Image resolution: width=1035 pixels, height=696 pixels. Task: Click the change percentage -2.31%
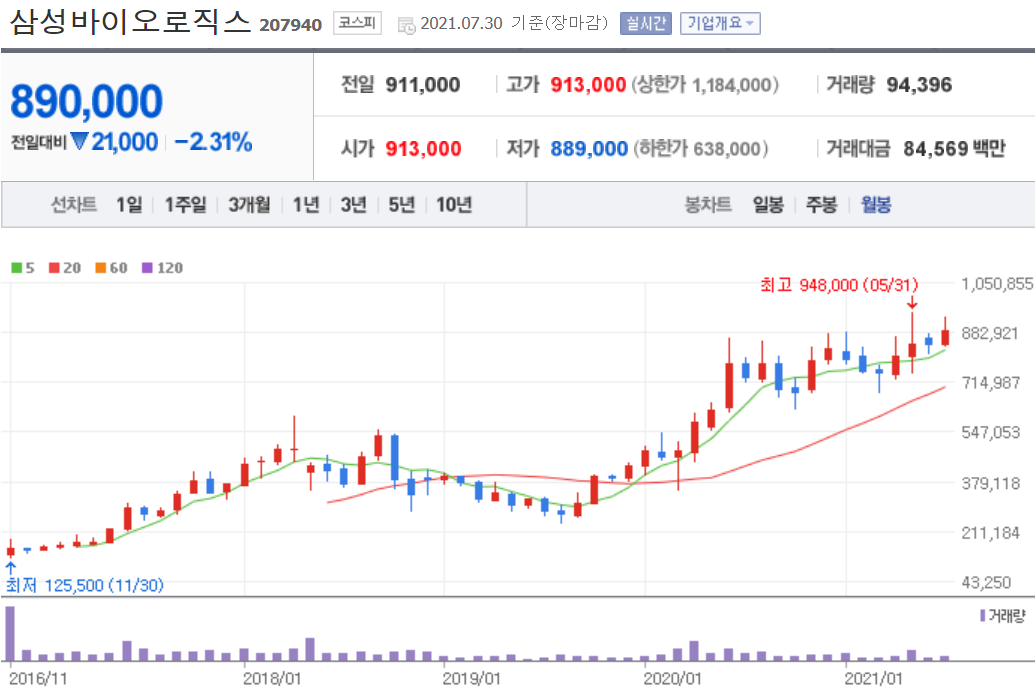(x=213, y=142)
